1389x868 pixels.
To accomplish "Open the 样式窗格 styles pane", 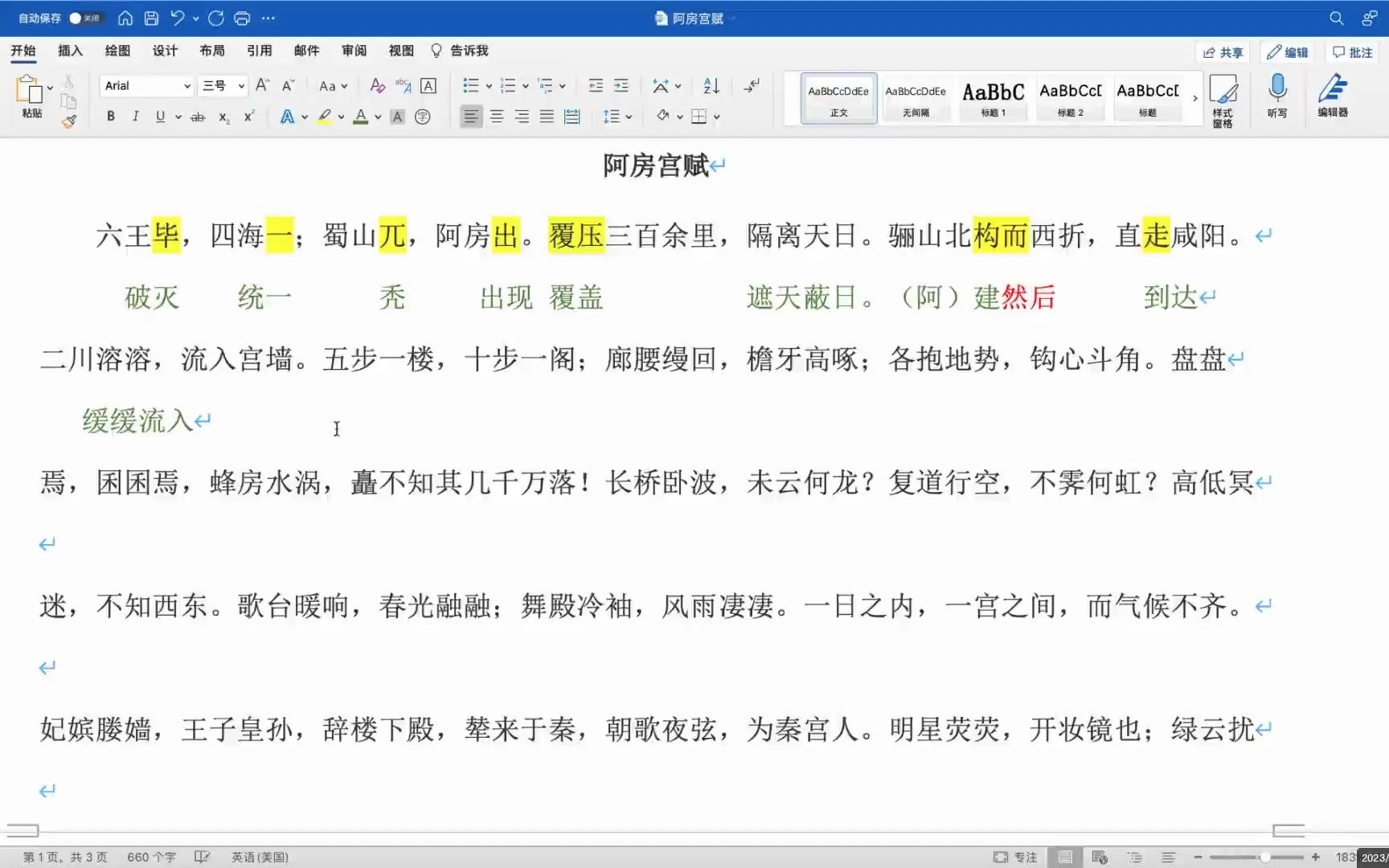I will click(1223, 100).
